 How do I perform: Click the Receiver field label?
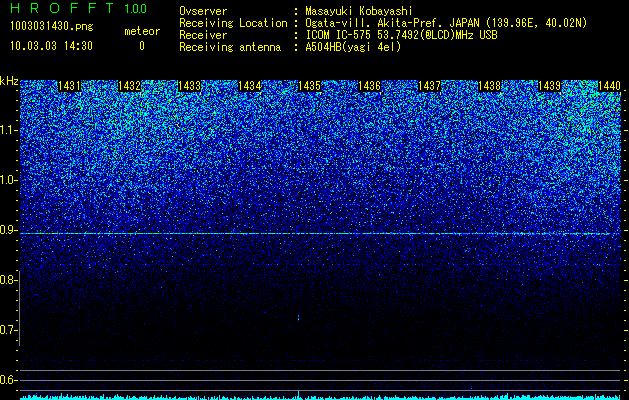pyautogui.click(x=203, y=35)
